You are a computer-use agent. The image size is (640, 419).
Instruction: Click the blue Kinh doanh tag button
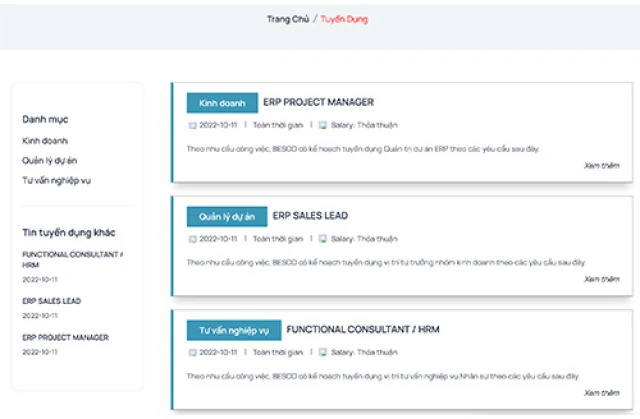point(222,103)
